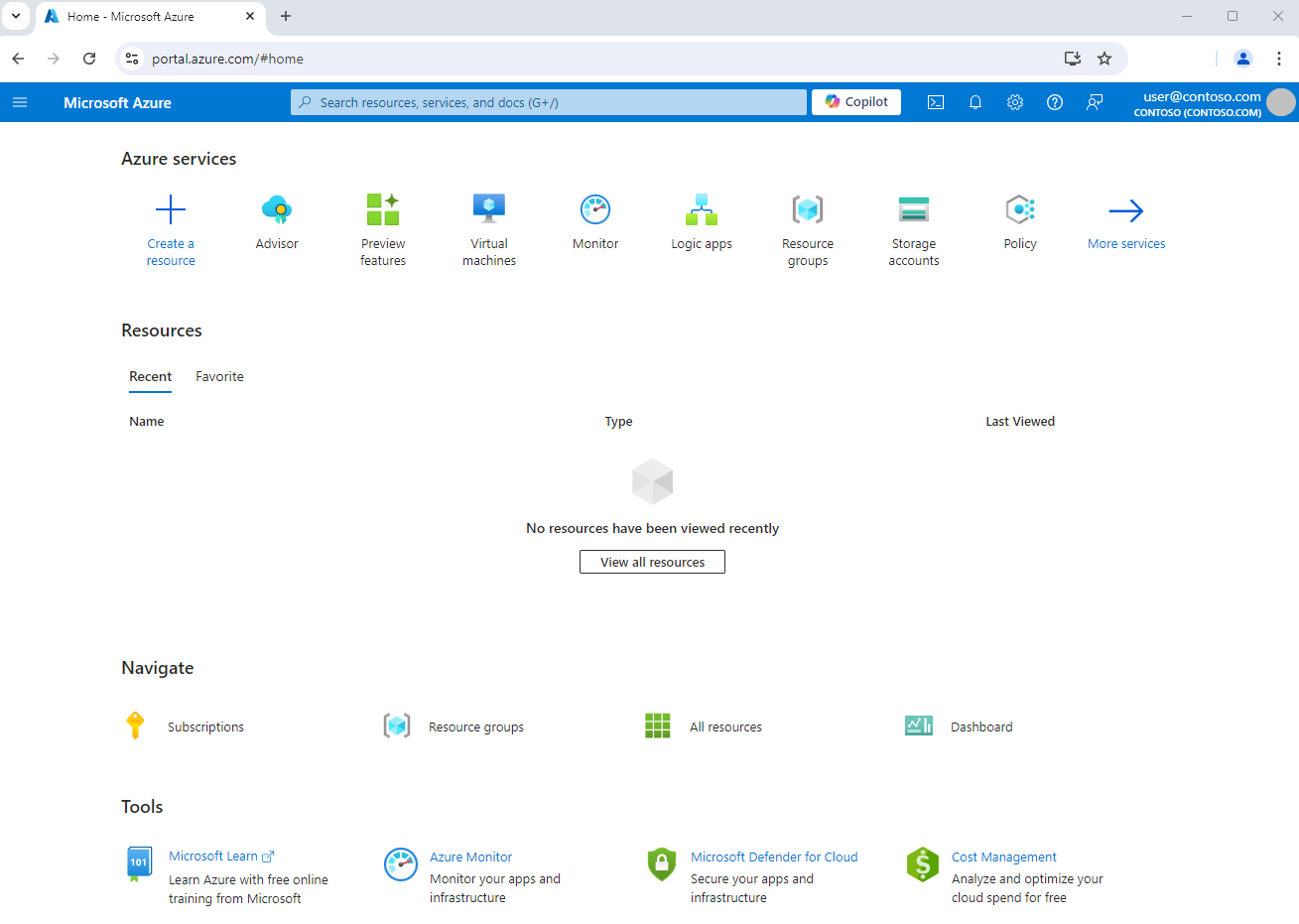The width and height of the screenshot is (1299, 924).
Task: Bookmark this page with the star
Action: (1104, 59)
